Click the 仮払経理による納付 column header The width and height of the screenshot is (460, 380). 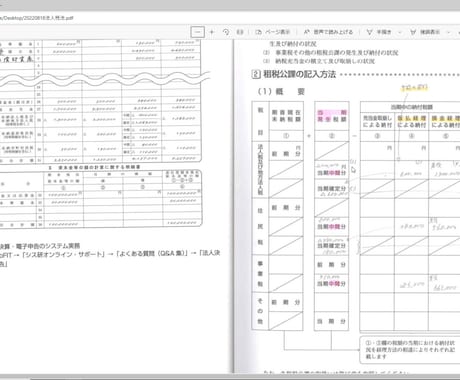pos(412,121)
